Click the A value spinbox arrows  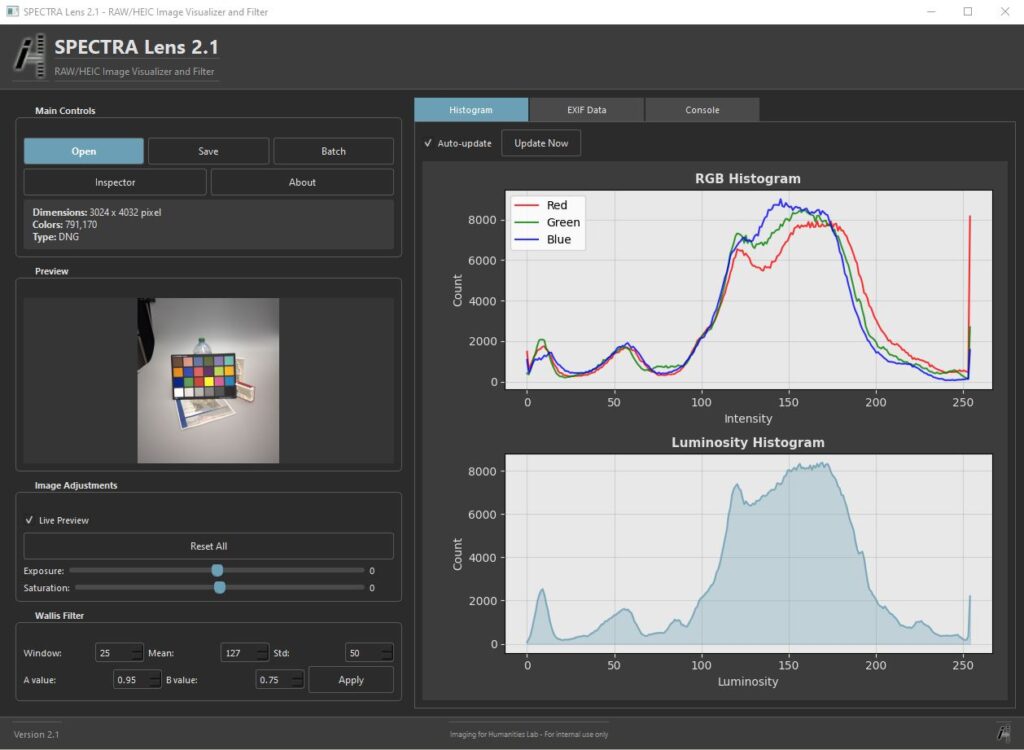pos(154,680)
